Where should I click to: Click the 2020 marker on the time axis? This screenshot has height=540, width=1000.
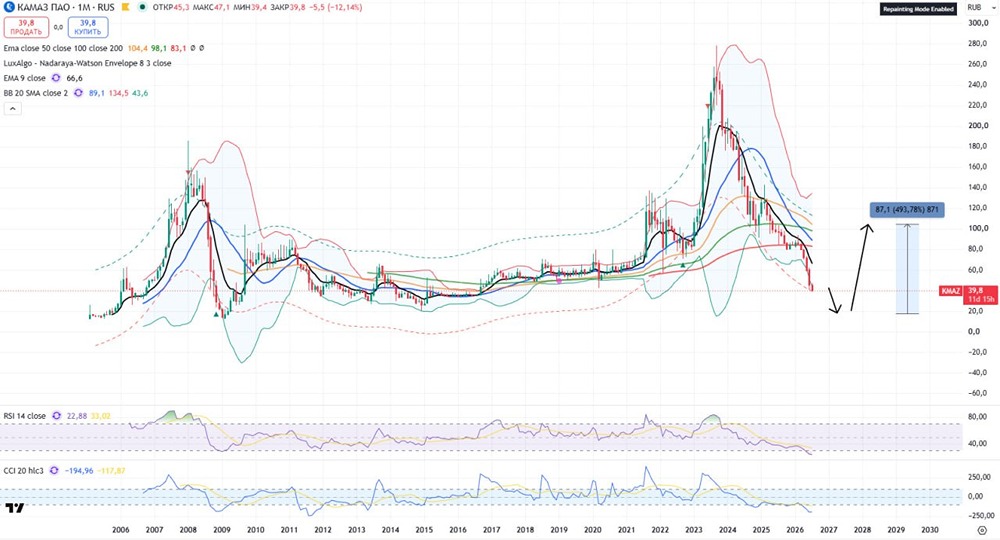[x=592, y=530]
